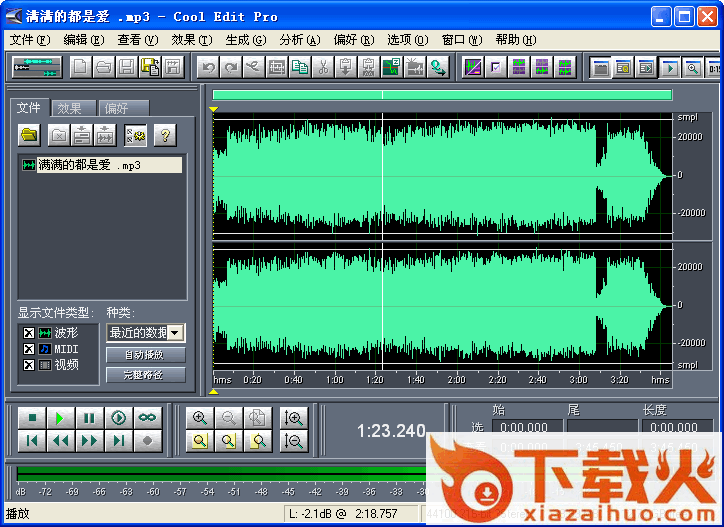
Task: Open the 分析(A) menu
Action: (x=300, y=40)
